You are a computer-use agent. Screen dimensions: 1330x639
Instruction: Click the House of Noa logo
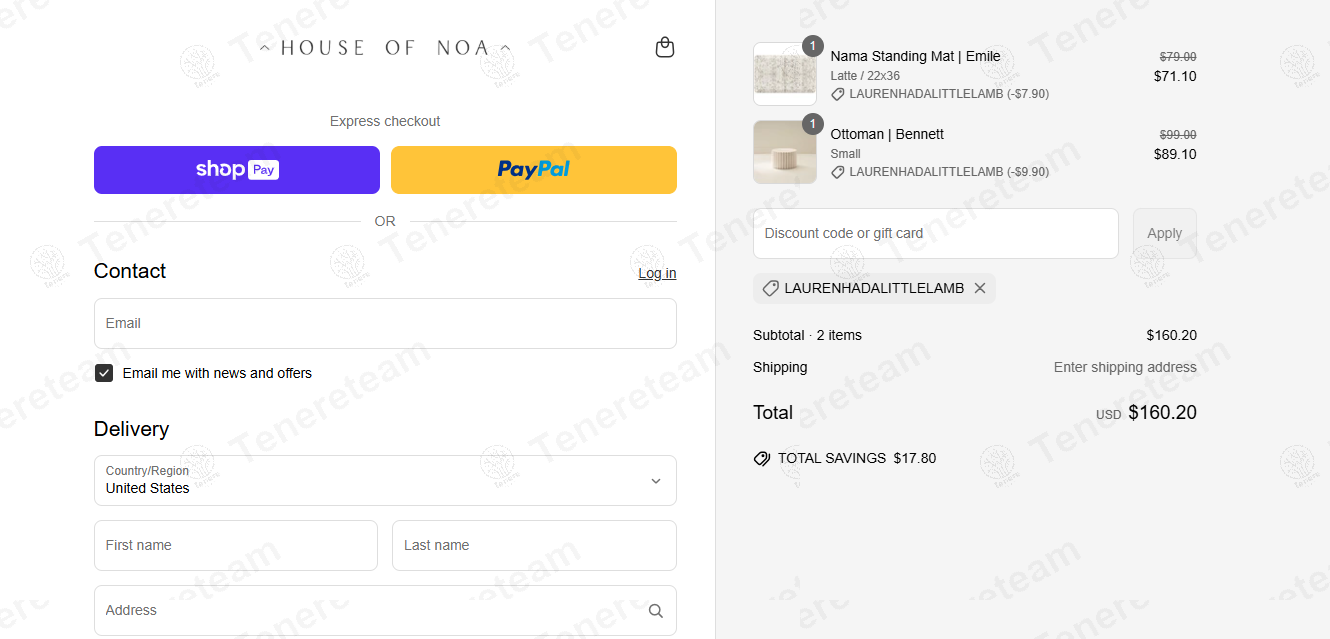click(385, 48)
